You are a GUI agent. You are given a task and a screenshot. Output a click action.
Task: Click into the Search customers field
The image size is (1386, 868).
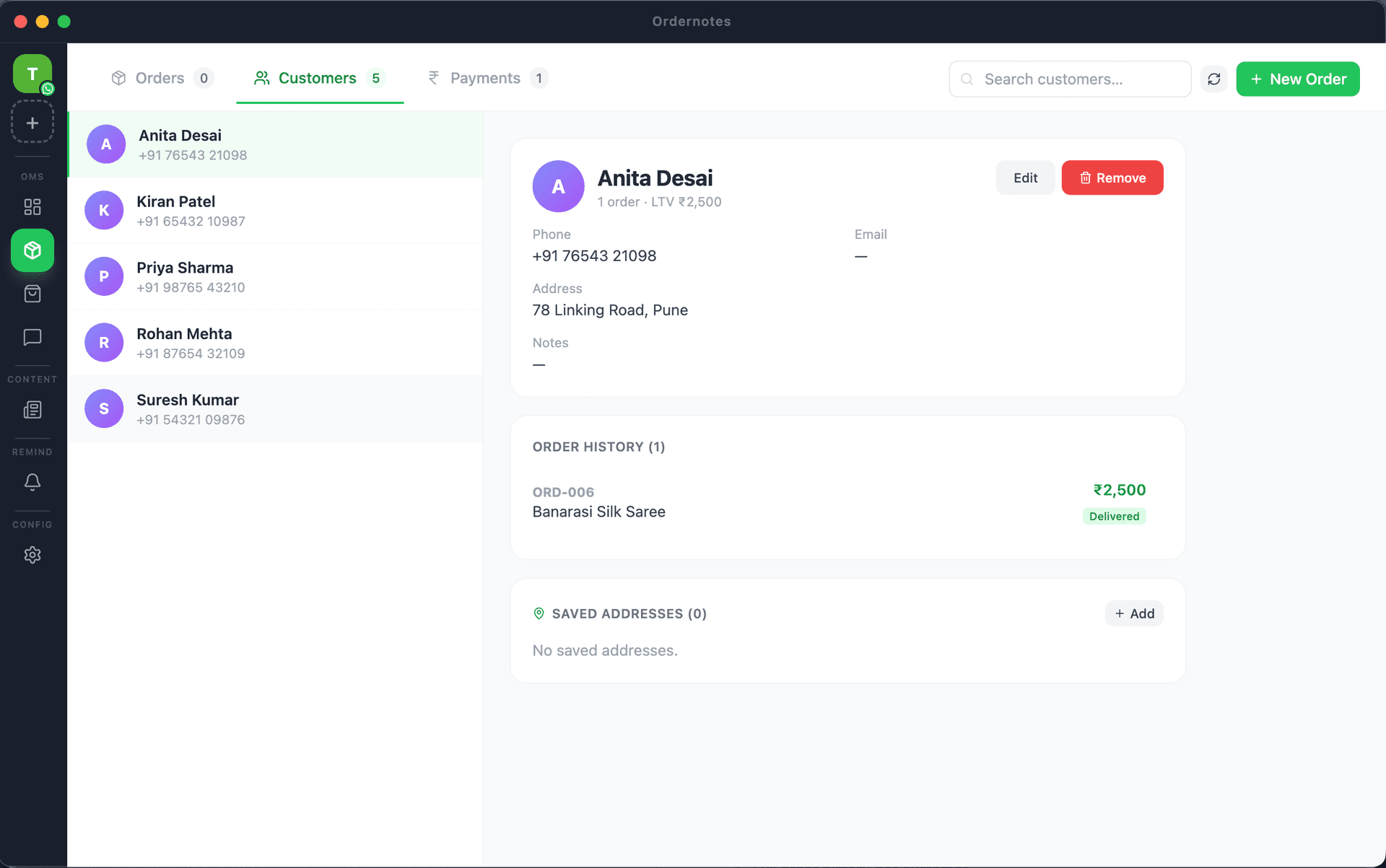pyautogui.click(x=1068, y=79)
